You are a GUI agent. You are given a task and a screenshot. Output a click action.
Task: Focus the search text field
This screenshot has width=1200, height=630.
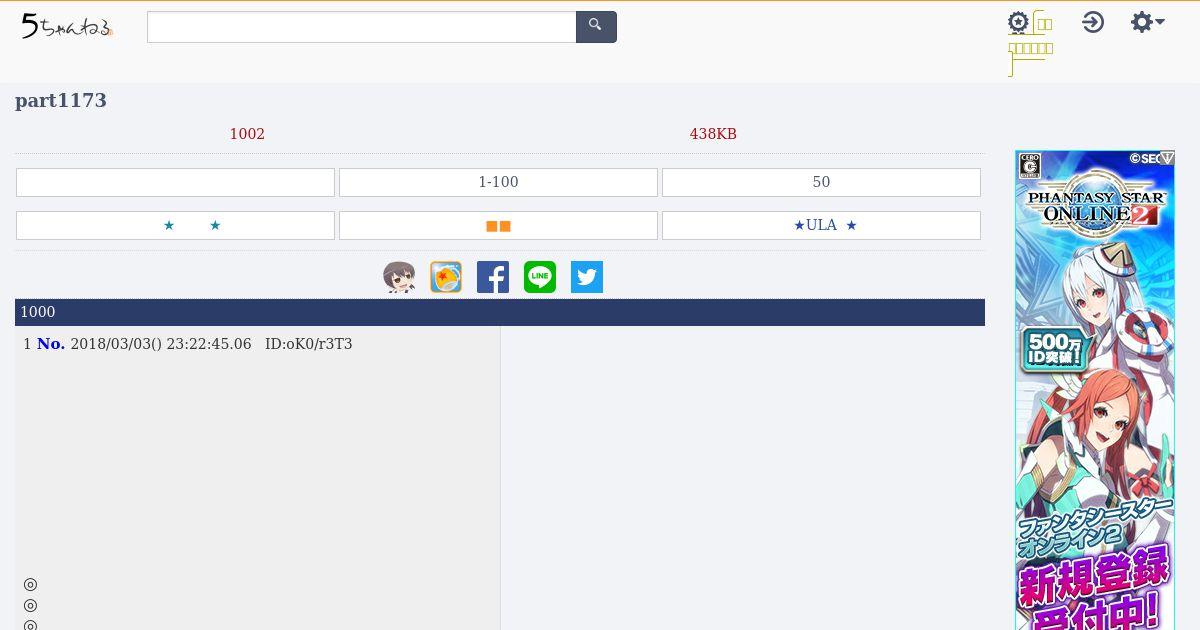click(x=362, y=27)
